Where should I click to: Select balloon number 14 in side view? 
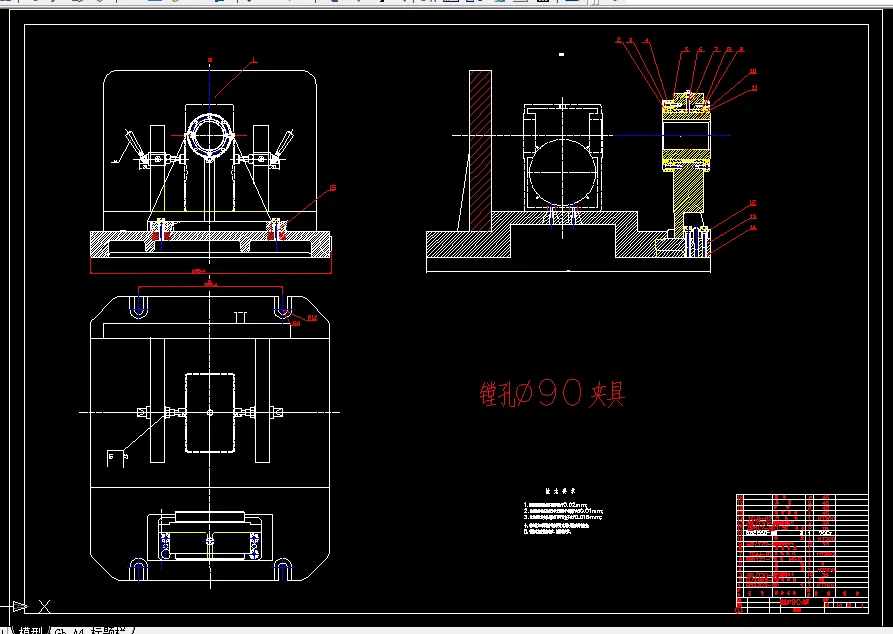pyautogui.click(x=753, y=227)
